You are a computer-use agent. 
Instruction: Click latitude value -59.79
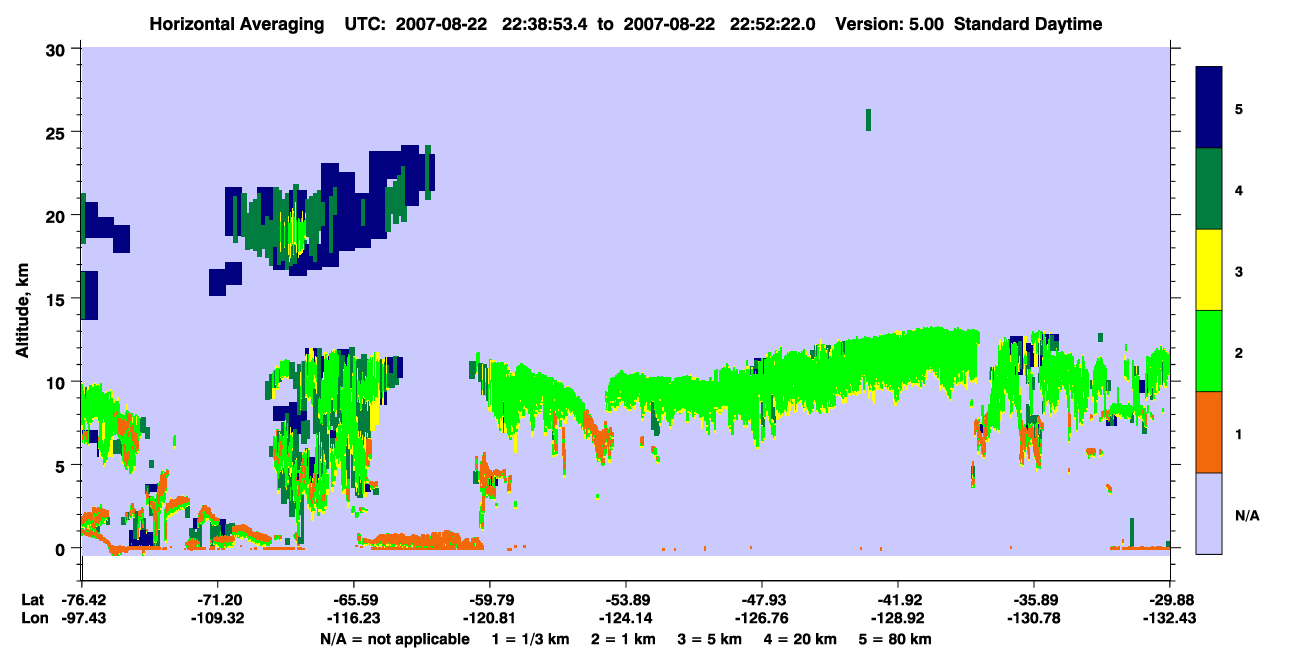(490, 600)
